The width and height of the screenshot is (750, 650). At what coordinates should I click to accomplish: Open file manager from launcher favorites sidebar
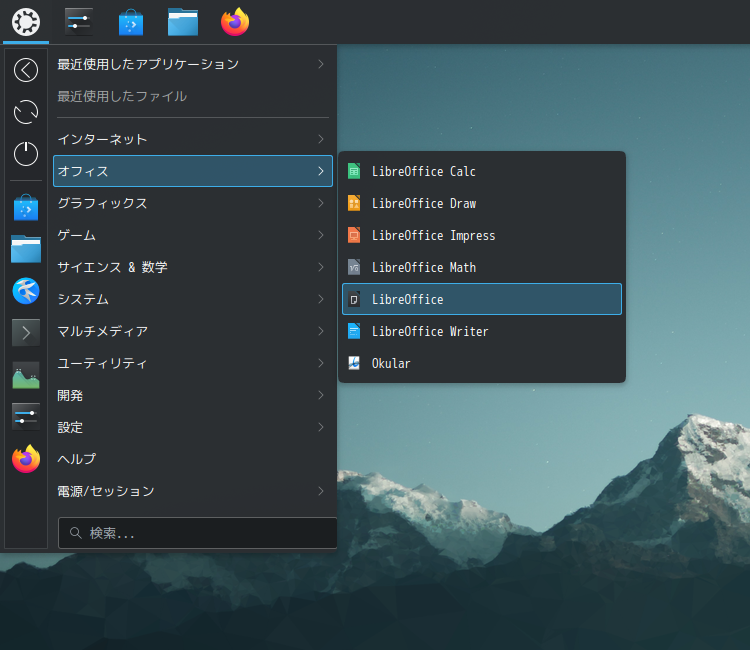[26, 249]
